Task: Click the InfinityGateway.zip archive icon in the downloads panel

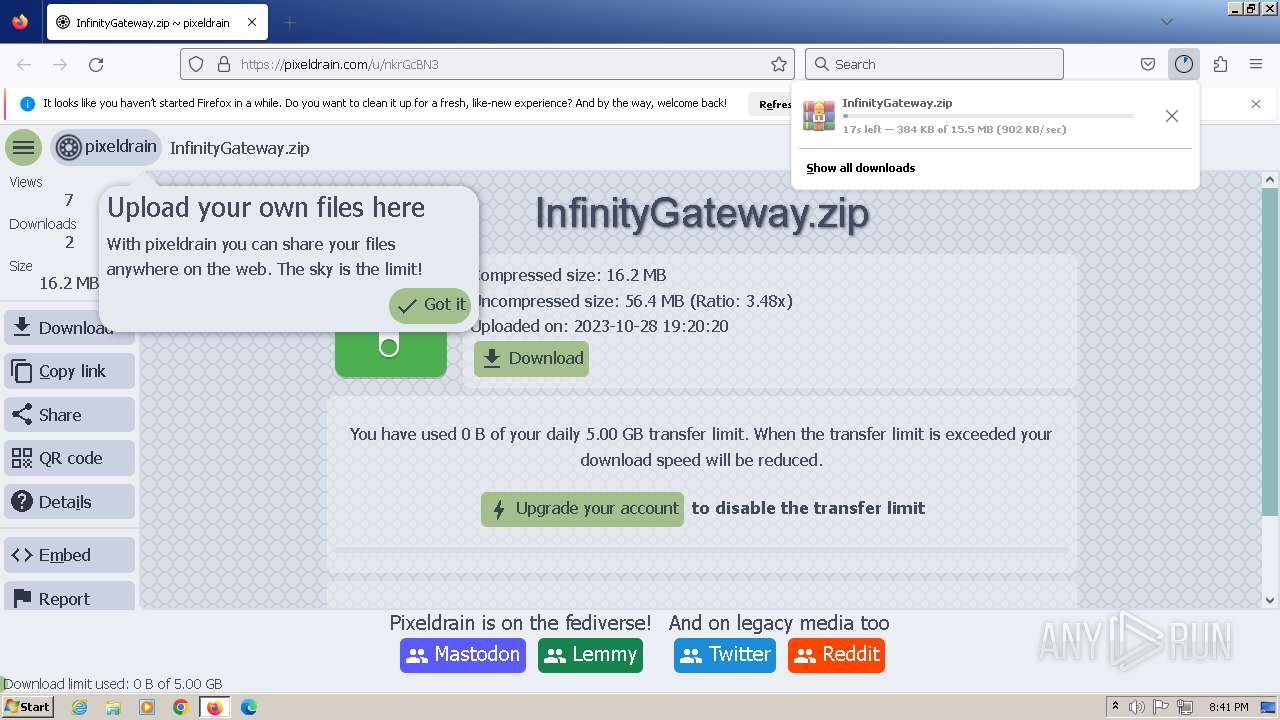Action: (x=819, y=116)
